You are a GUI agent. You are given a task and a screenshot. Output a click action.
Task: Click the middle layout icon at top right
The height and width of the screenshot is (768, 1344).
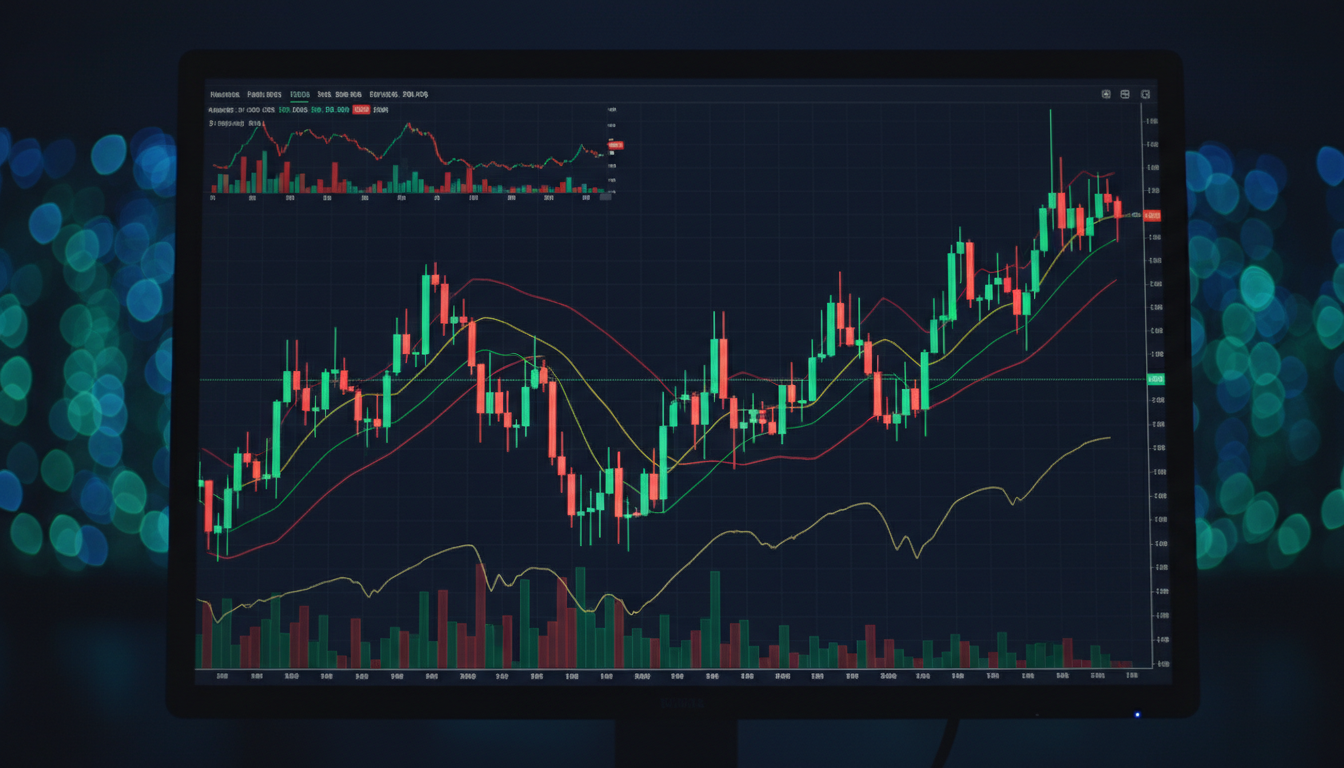pos(1125,94)
